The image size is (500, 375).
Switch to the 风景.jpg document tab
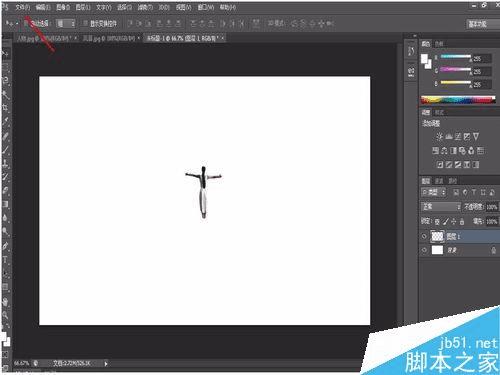(x=111, y=38)
